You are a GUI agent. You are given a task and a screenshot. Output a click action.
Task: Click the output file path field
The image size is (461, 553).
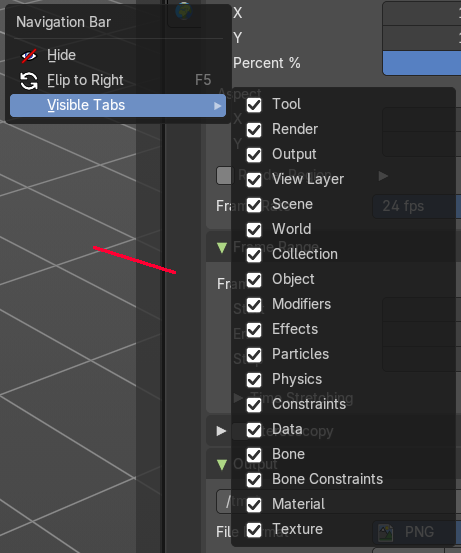point(339,501)
